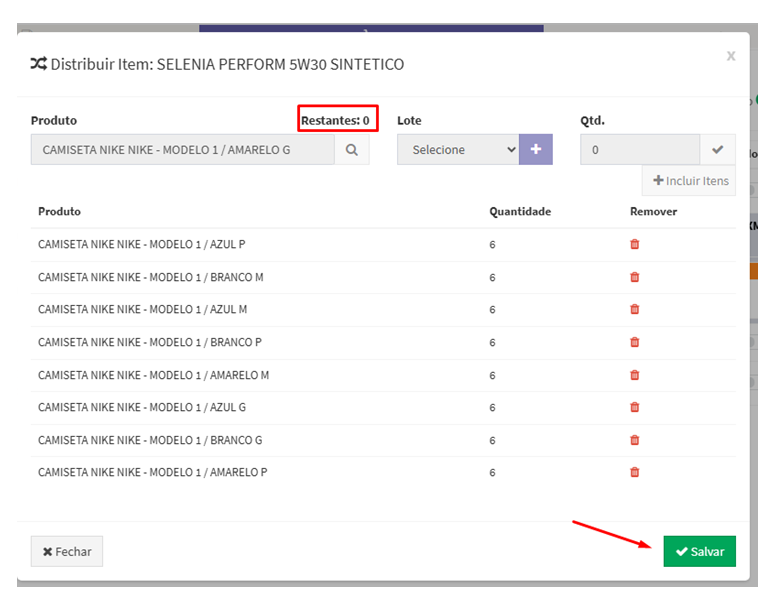Close the dialog with the X icon

click(x=731, y=56)
